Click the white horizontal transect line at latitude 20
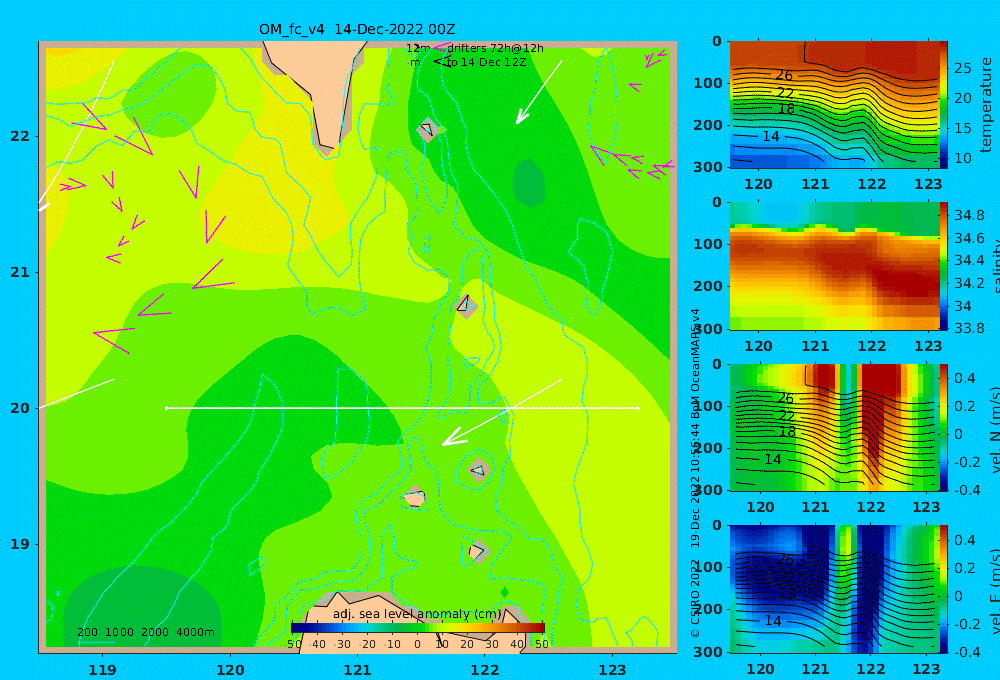The height and width of the screenshot is (680, 1000). tap(402, 408)
